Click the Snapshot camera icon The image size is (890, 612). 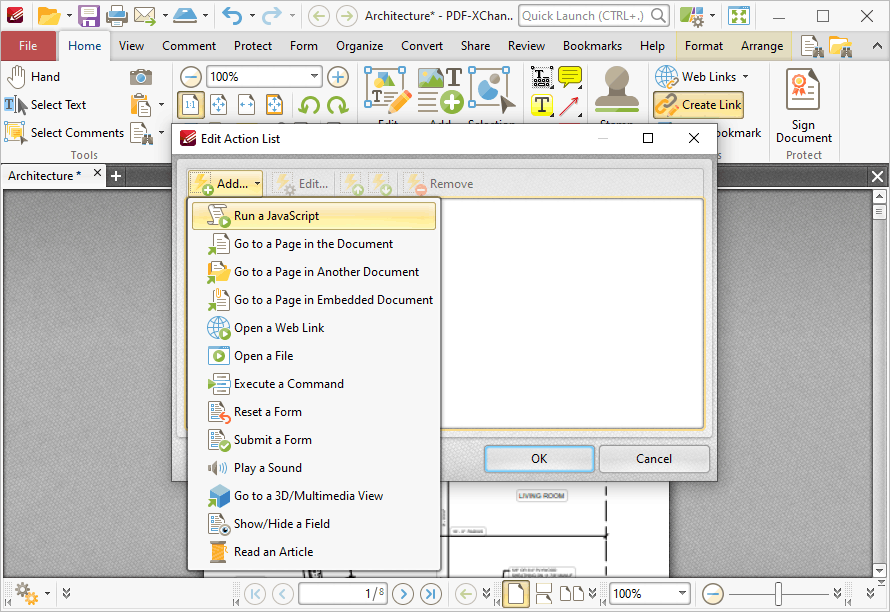141,77
